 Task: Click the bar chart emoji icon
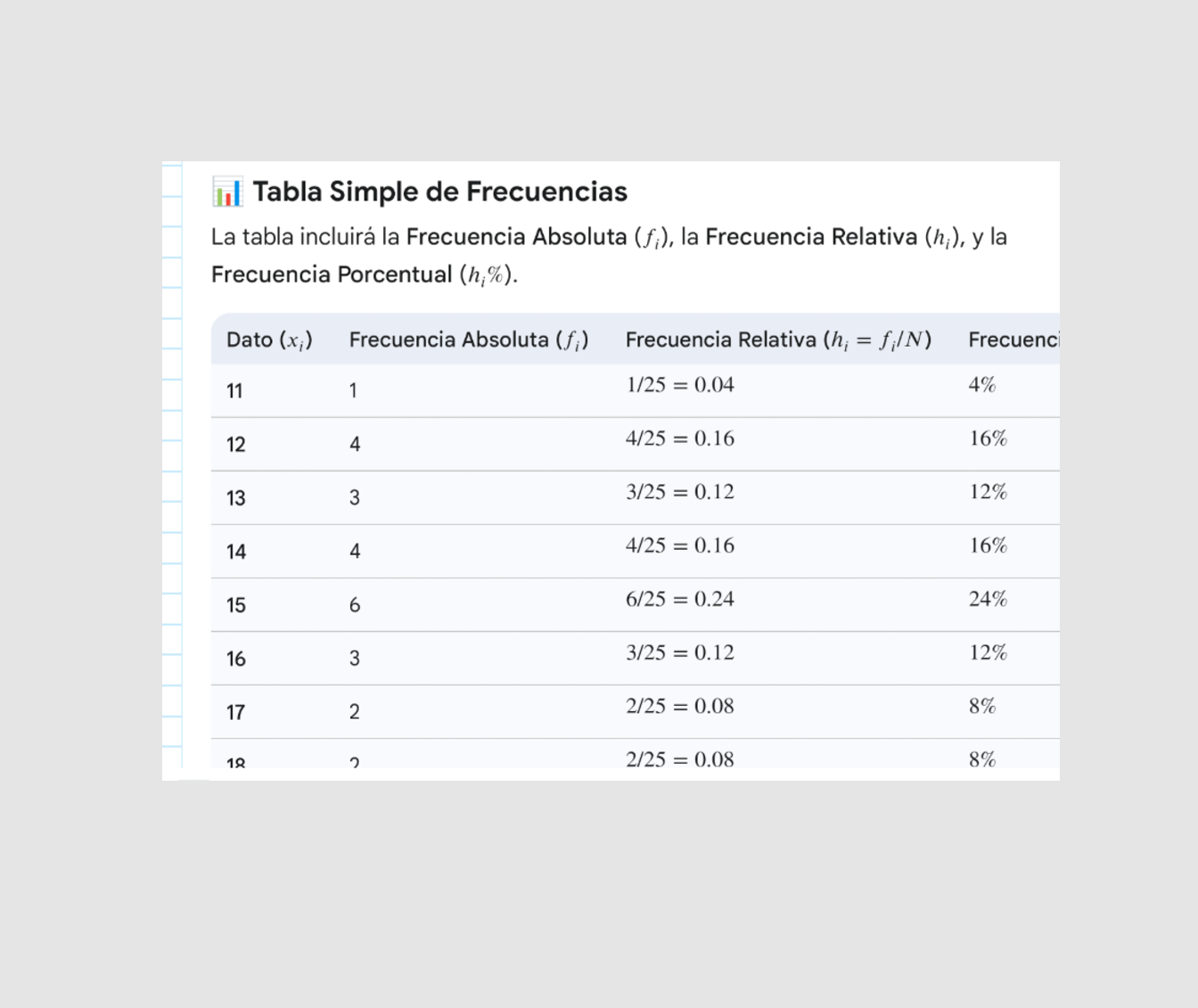click(x=227, y=192)
